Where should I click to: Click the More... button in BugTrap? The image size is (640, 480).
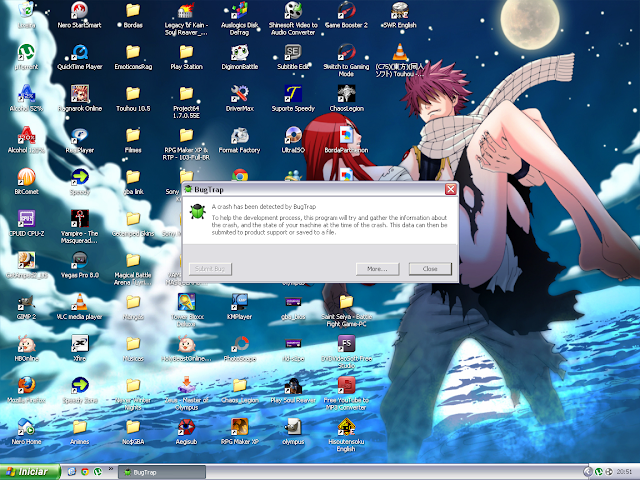tap(377, 269)
